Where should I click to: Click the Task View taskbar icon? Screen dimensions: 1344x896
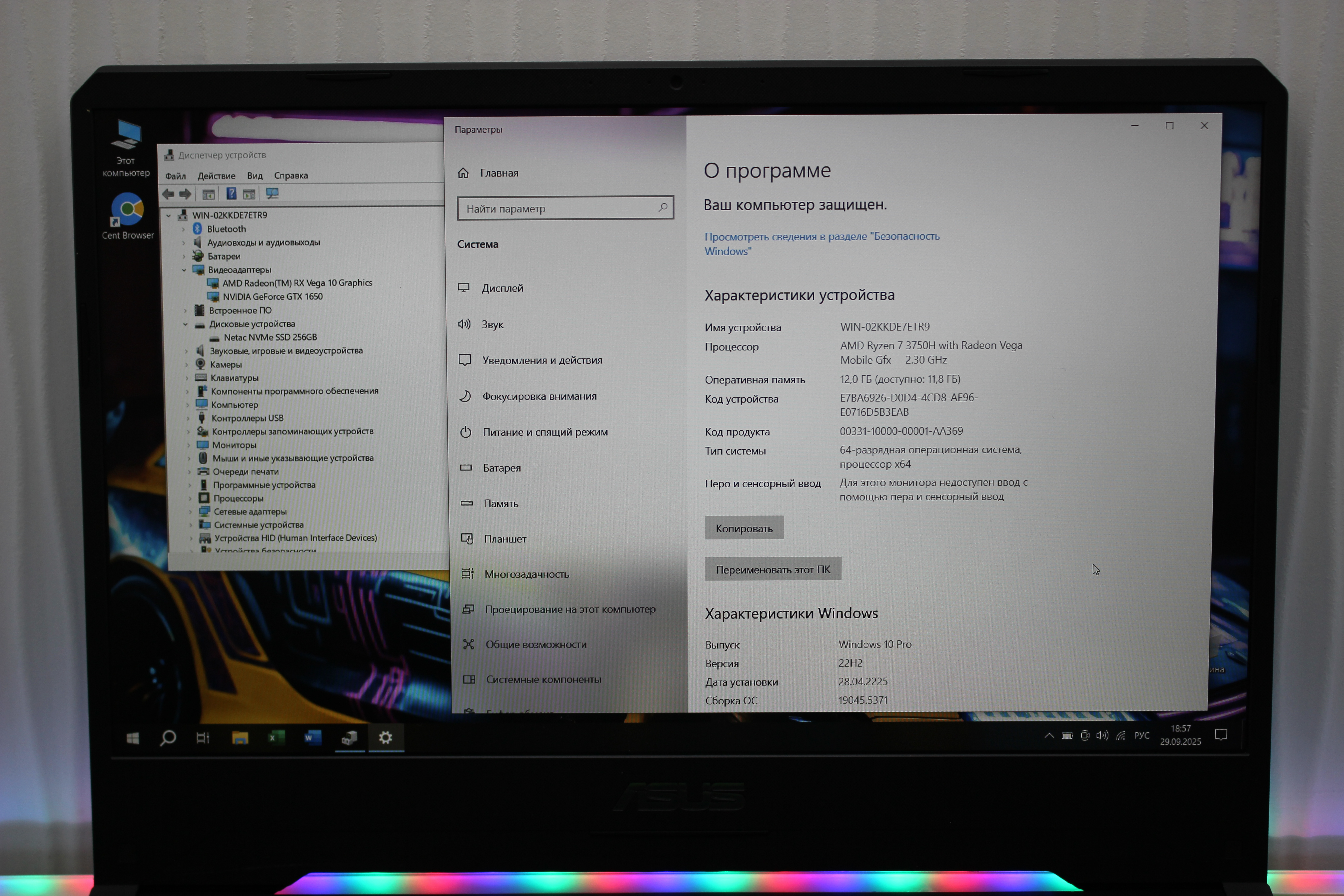tap(203, 738)
